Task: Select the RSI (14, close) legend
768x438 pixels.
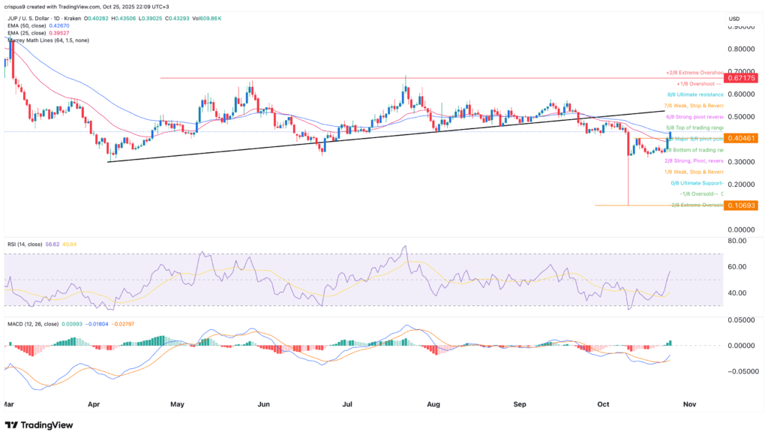Action: [x=24, y=244]
